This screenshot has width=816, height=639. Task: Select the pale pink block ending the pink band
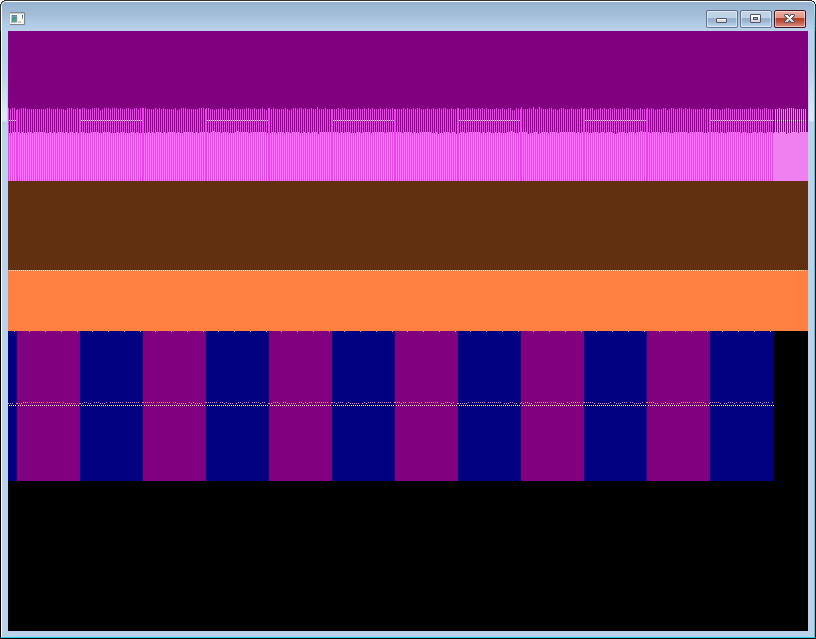click(x=790, y=157)
